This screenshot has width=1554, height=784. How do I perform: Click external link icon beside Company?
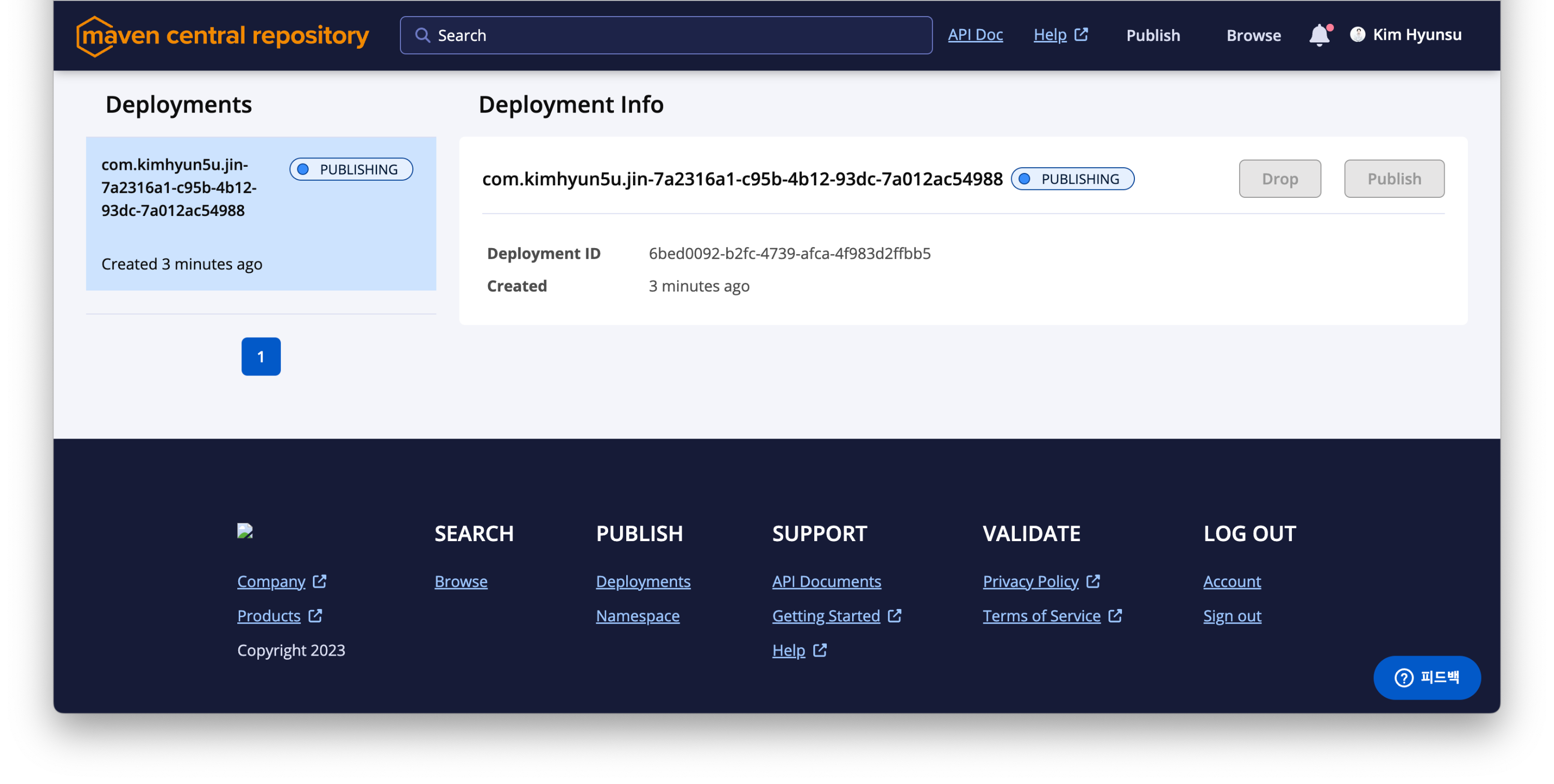(x=320, y=581)
